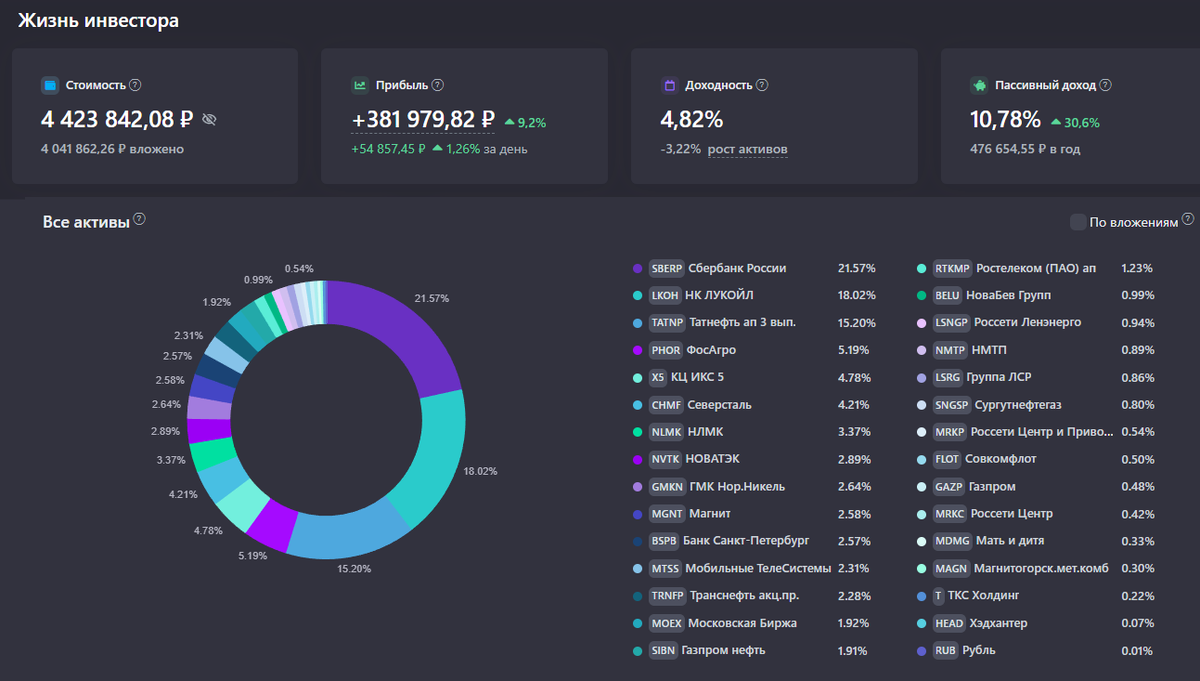Click the MRKC ticker badge
1200x681 pixels.
pos(950,514)
